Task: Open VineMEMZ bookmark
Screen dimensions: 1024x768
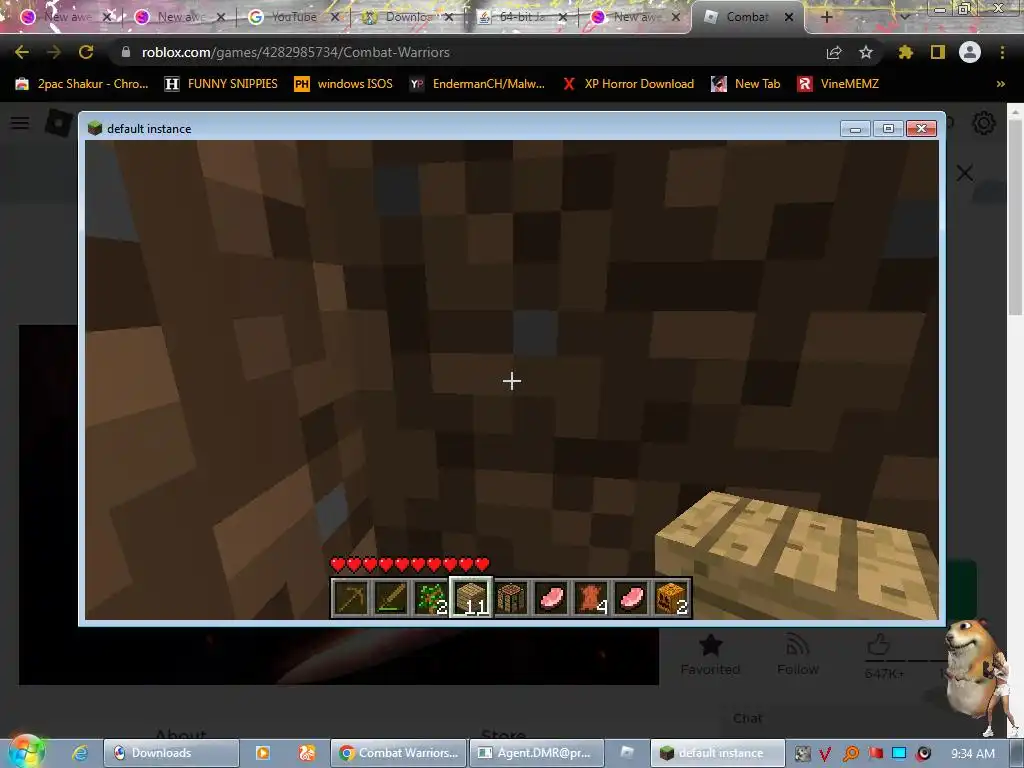Action: pyautogui.click(x=839, y=84)
